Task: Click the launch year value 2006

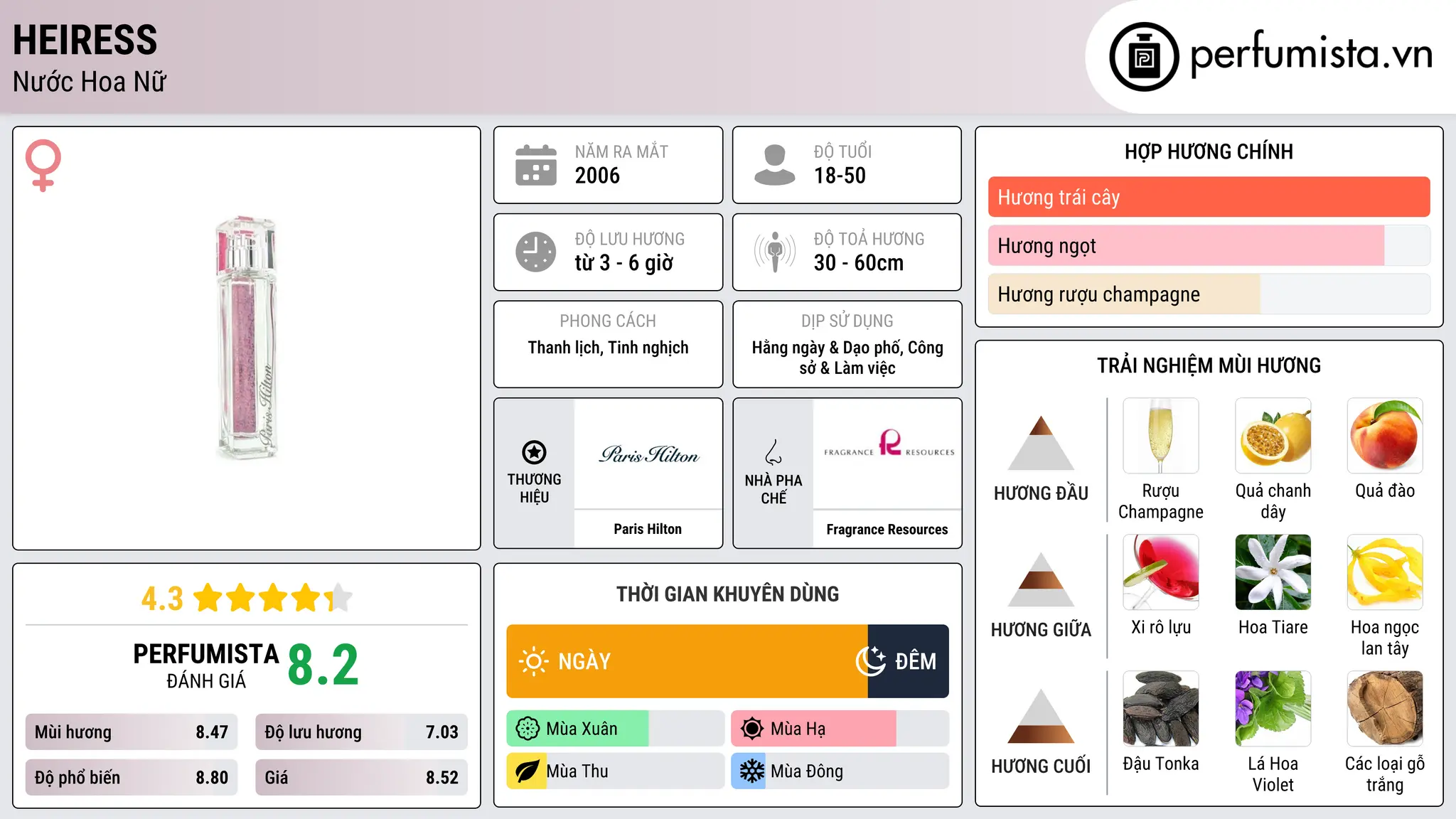Action: (x=597, y=176)
